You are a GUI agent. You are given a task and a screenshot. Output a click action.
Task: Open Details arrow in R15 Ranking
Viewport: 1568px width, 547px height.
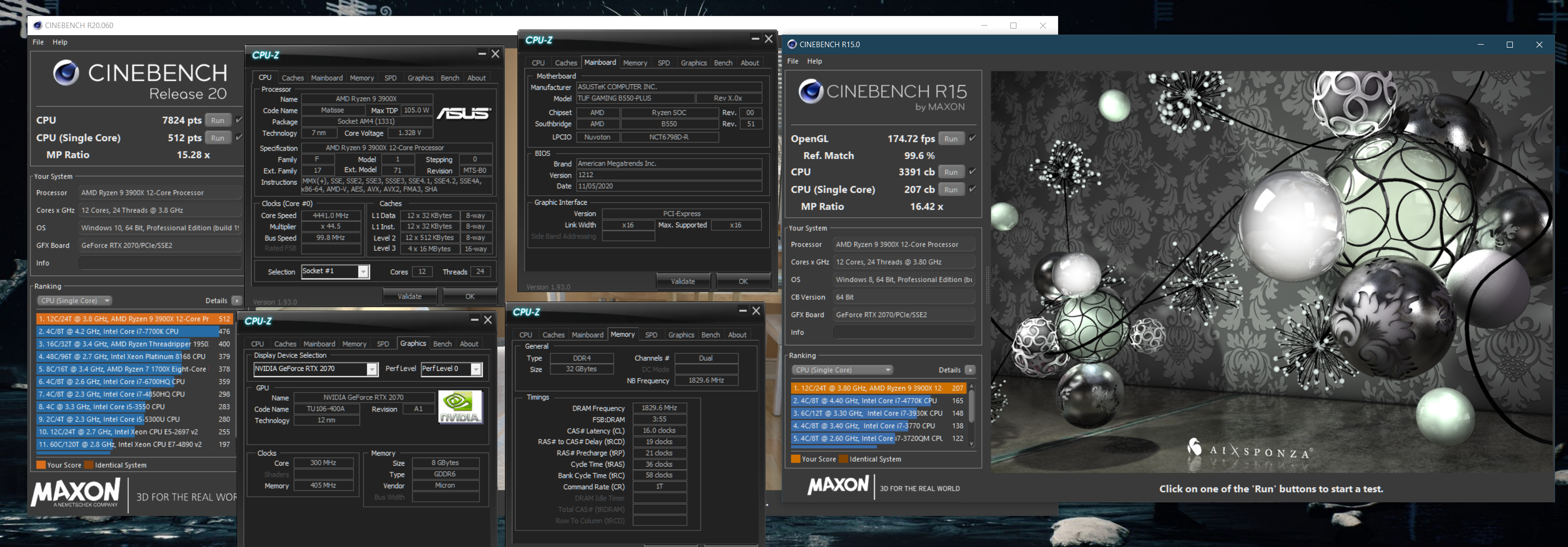[970, 370]
